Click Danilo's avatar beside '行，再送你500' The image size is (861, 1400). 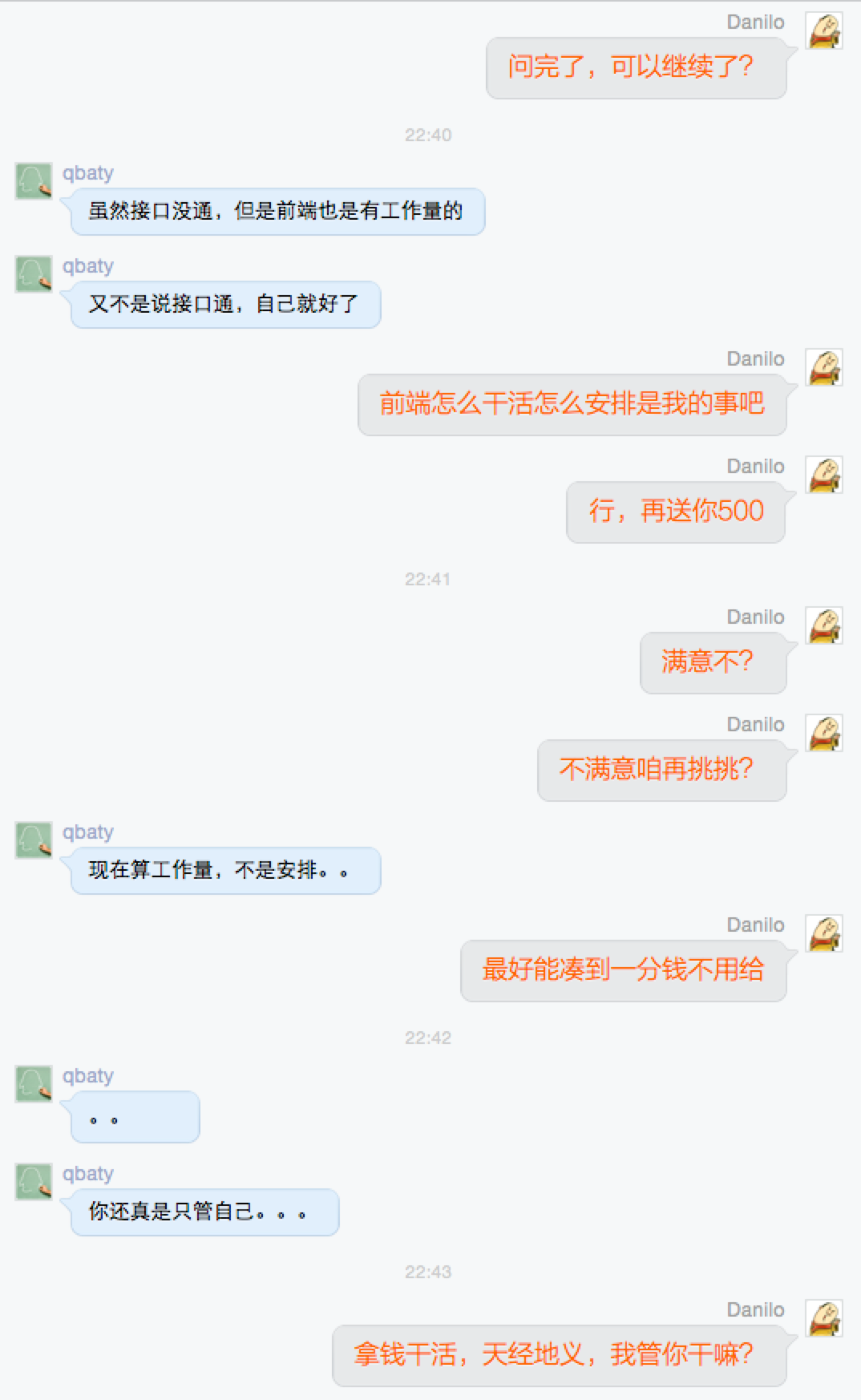823,475
